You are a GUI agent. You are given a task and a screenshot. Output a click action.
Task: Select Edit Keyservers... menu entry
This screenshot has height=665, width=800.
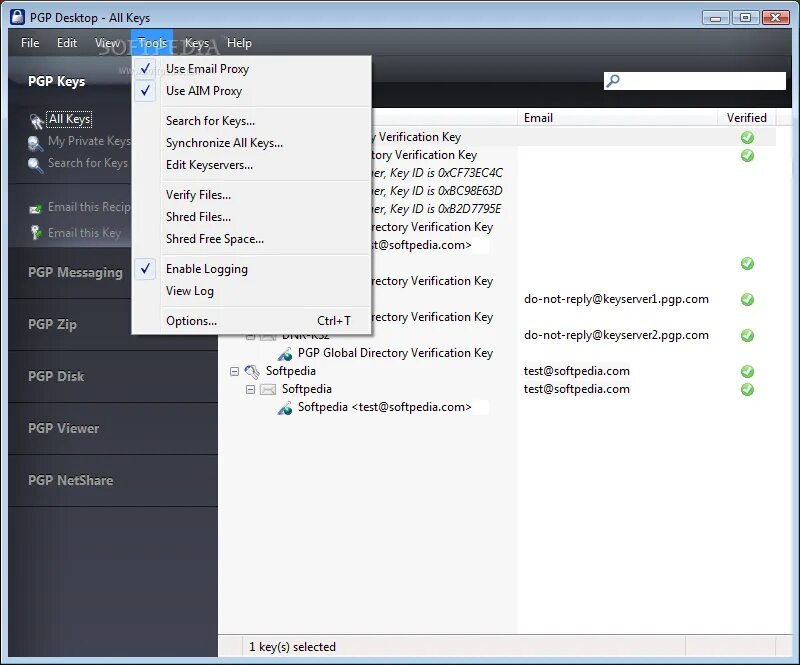(251, 165)
